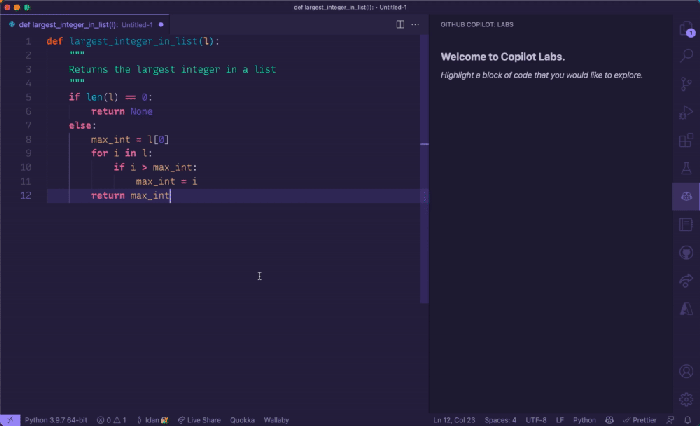
Task: Open the Azure view icon
Action: 686,309
